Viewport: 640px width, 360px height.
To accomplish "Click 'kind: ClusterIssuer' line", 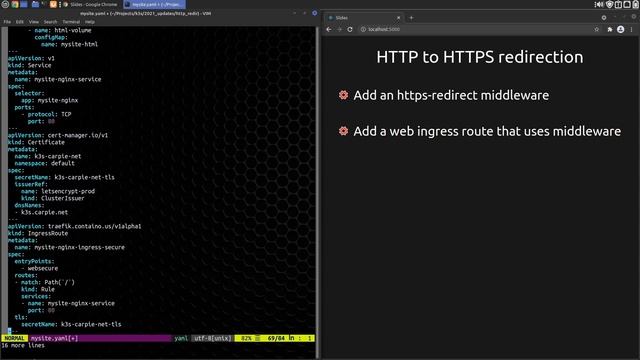I will tap(53, 198).
